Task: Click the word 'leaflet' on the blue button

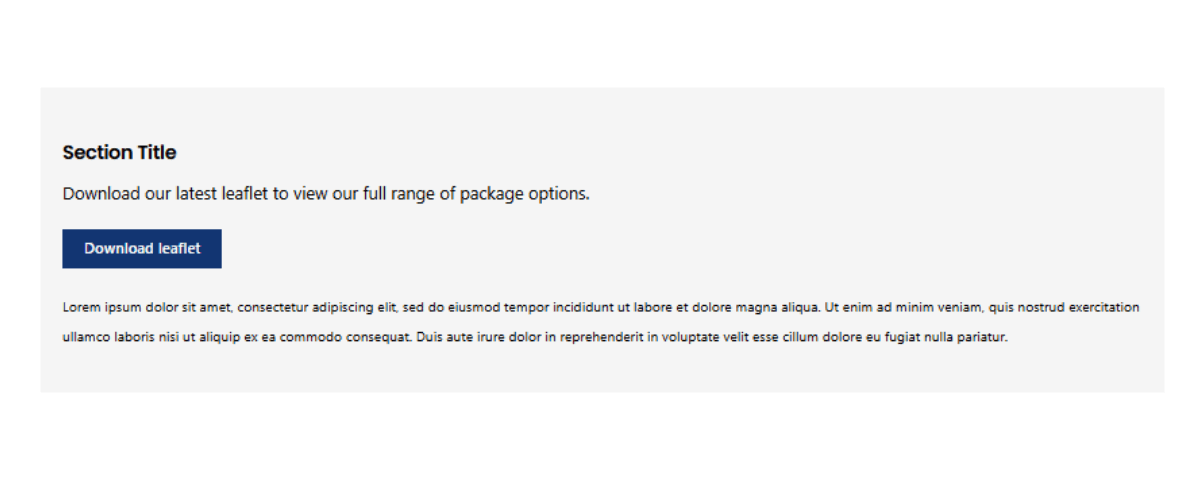Action: click(179, 249)
